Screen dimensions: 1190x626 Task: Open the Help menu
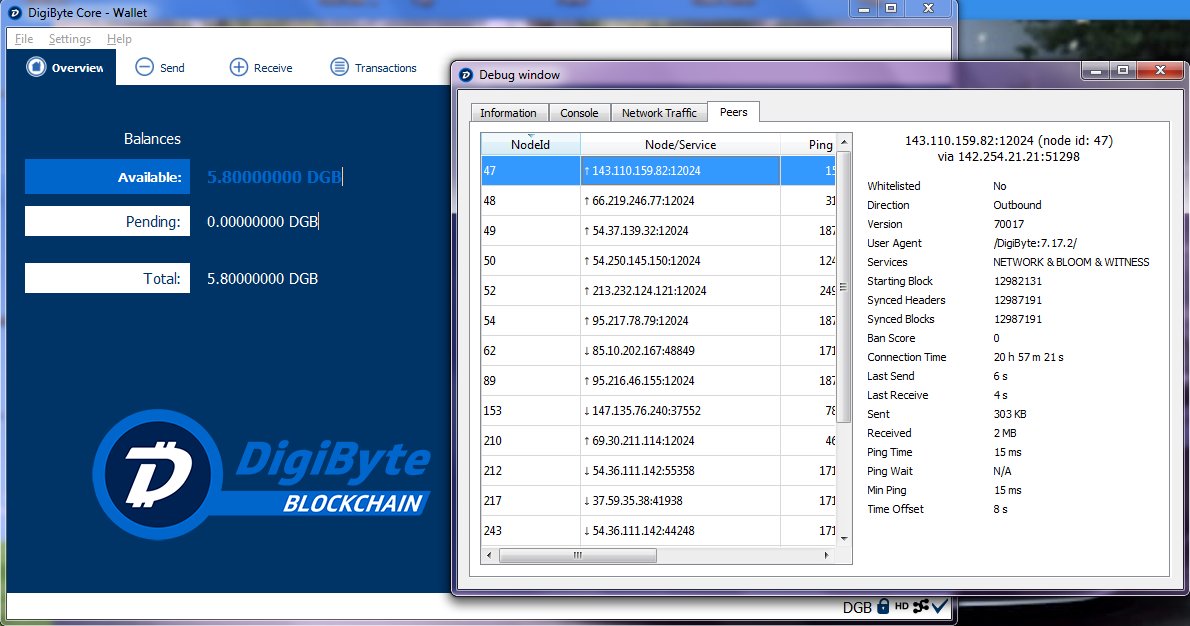(119, 39)
